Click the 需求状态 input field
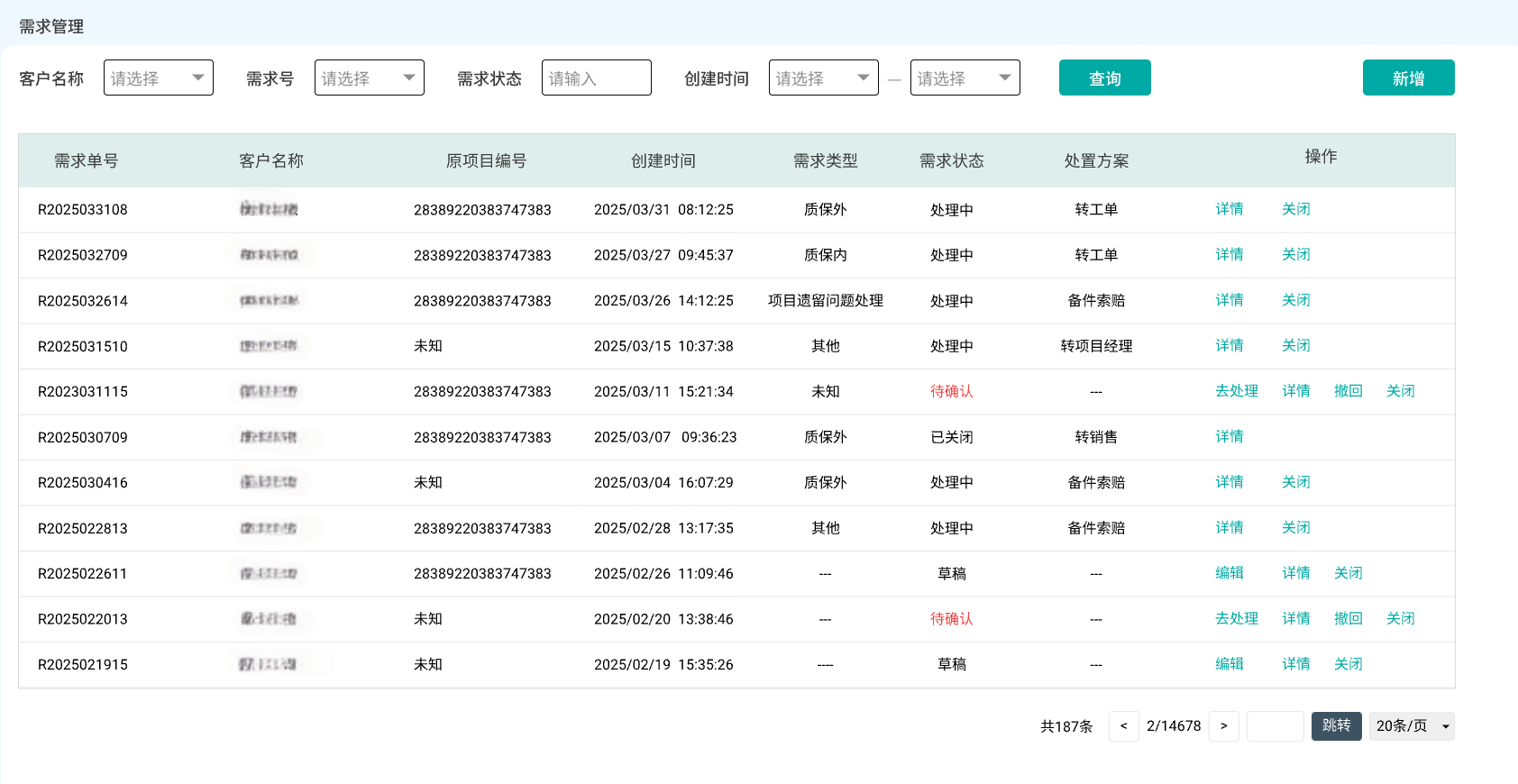1518x784 pixels. click(596, 78)
